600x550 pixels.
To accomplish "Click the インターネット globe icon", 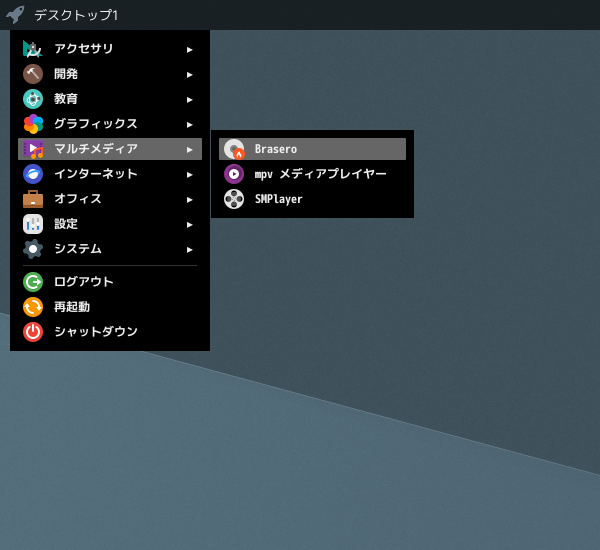I will click(33, 174).
